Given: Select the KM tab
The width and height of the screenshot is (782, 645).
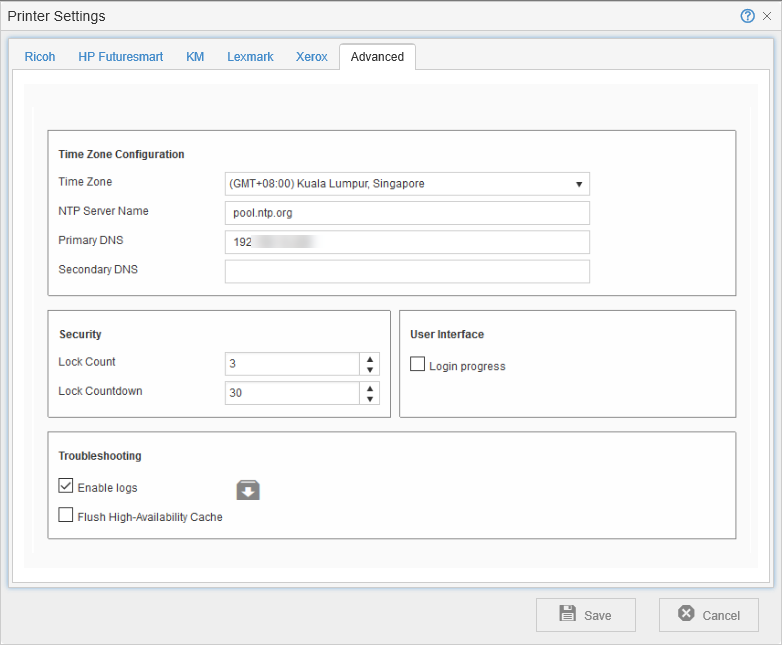Looking at the screenshot, I should click(195, 57).
